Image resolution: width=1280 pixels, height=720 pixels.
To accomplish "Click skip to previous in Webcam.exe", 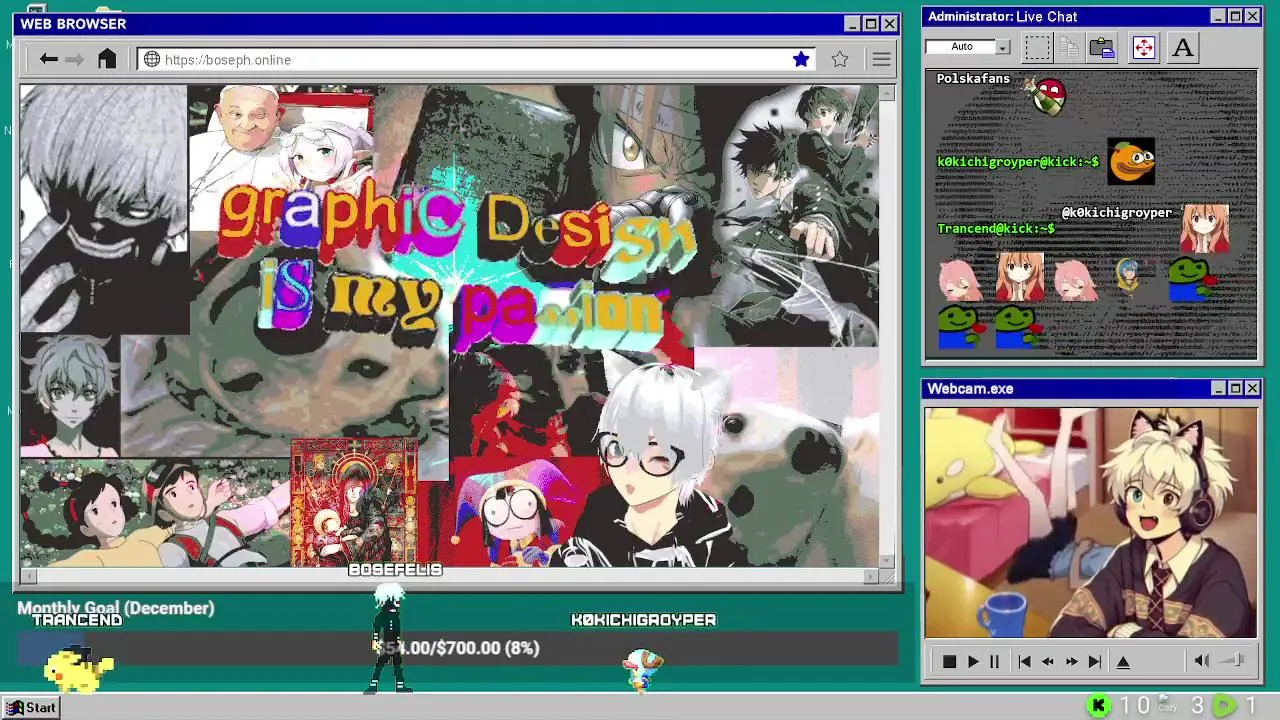I will pos(1024,662).
